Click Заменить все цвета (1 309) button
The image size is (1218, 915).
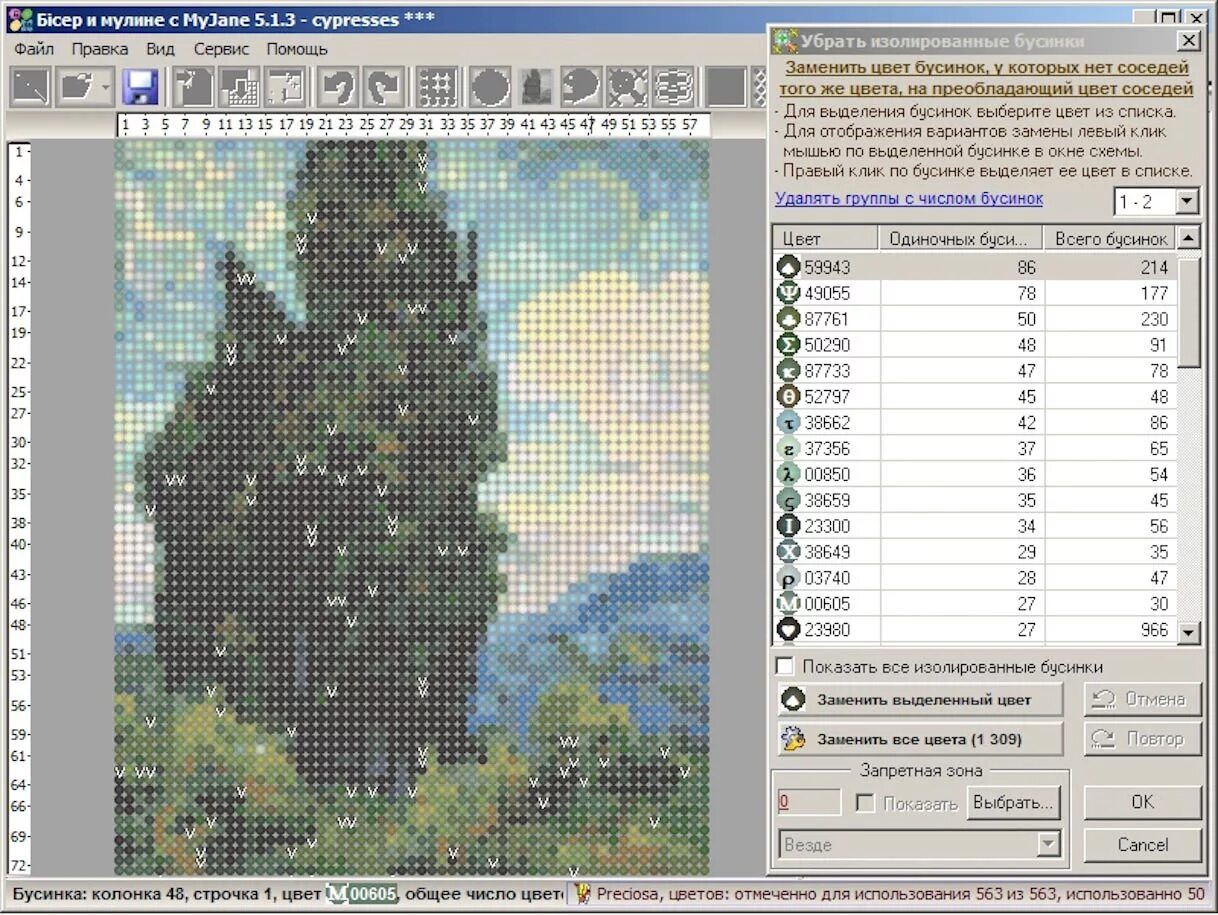coord(920,740)
